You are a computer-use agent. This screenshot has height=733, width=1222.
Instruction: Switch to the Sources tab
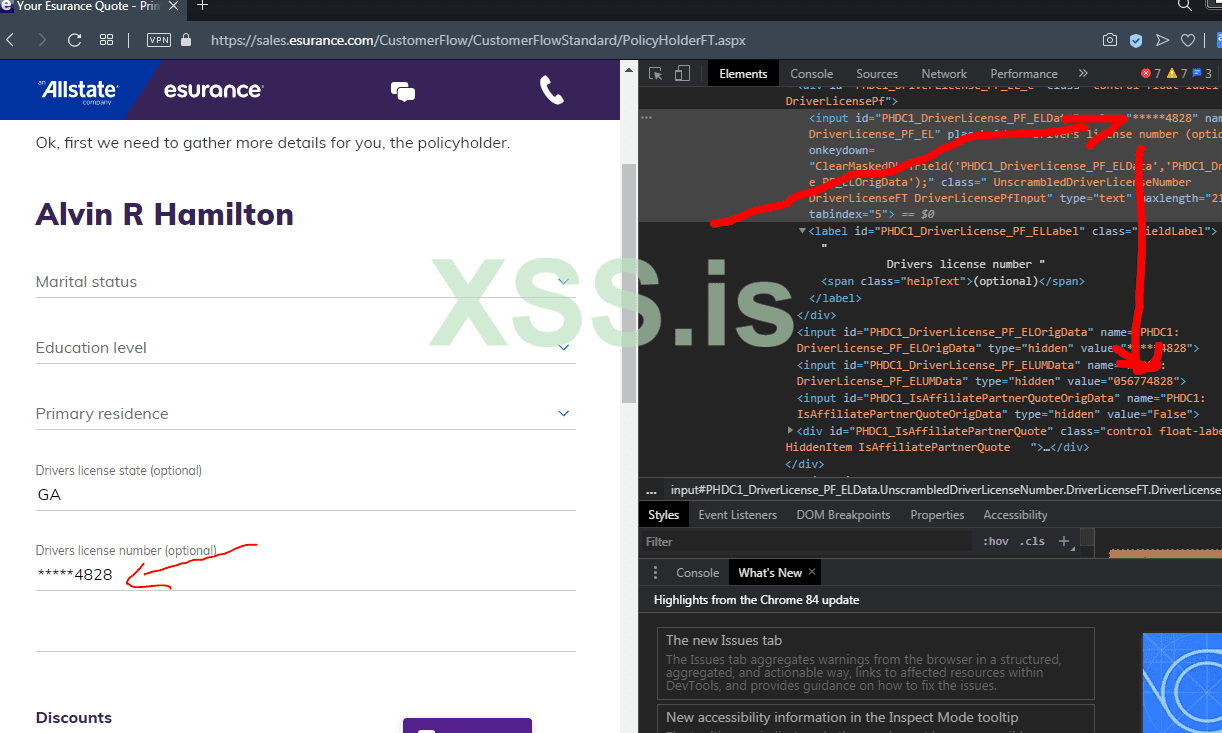(877, 74)
